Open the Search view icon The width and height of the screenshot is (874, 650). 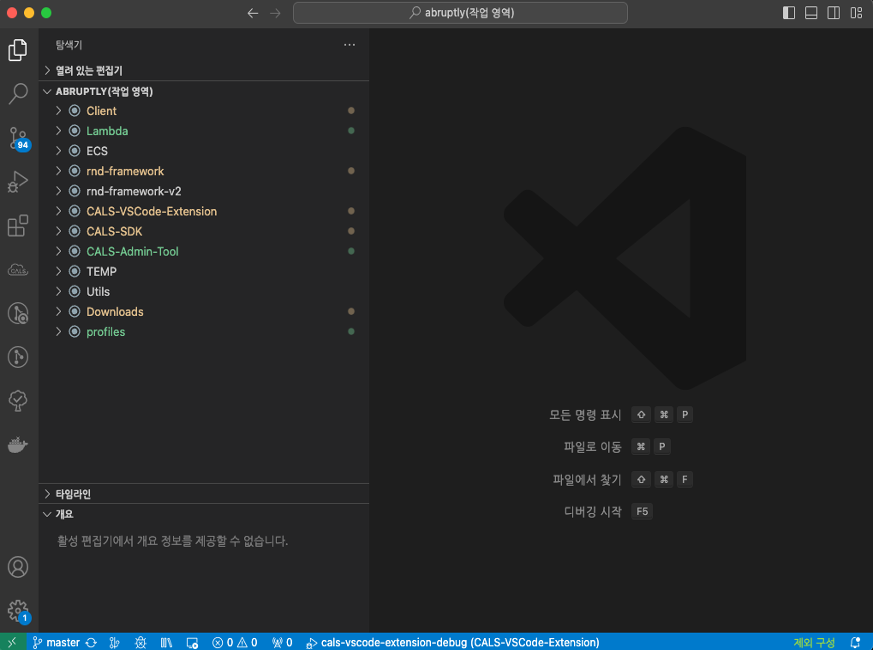[18, 94]
